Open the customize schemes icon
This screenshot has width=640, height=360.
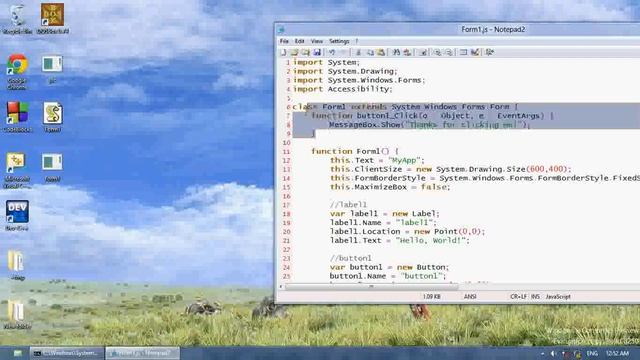(475, 52)
